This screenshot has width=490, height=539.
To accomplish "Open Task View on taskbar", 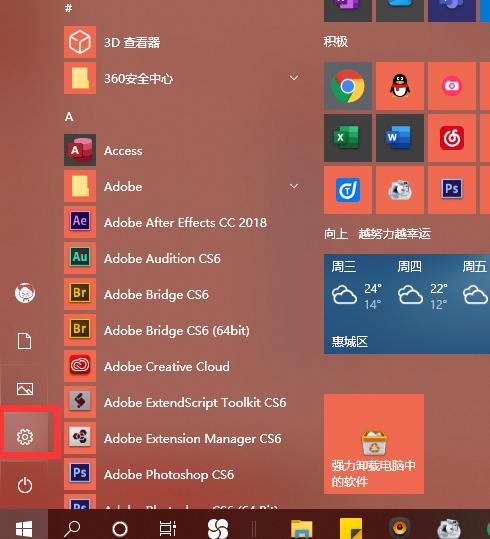I will click(168, 528).
